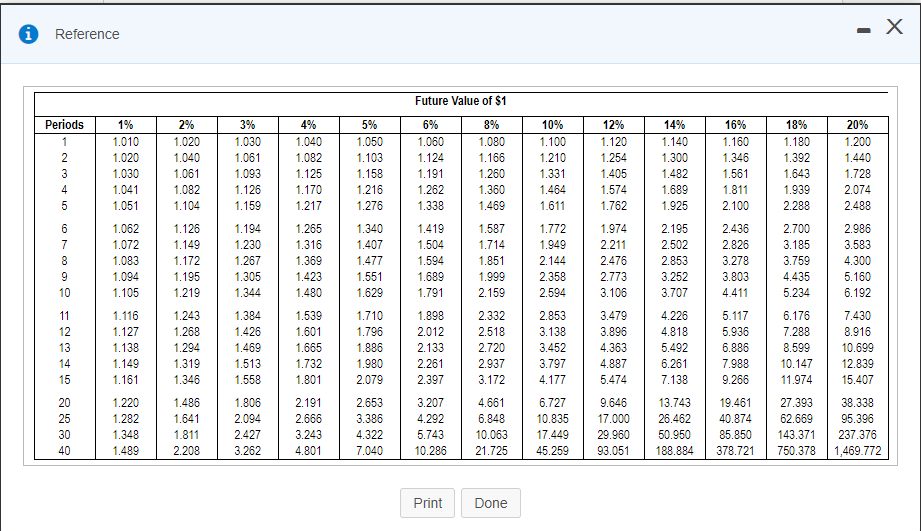This screenshot has width=921, height=531.
Task: Select value 45.259 in the 10% column
Action: 552,451
